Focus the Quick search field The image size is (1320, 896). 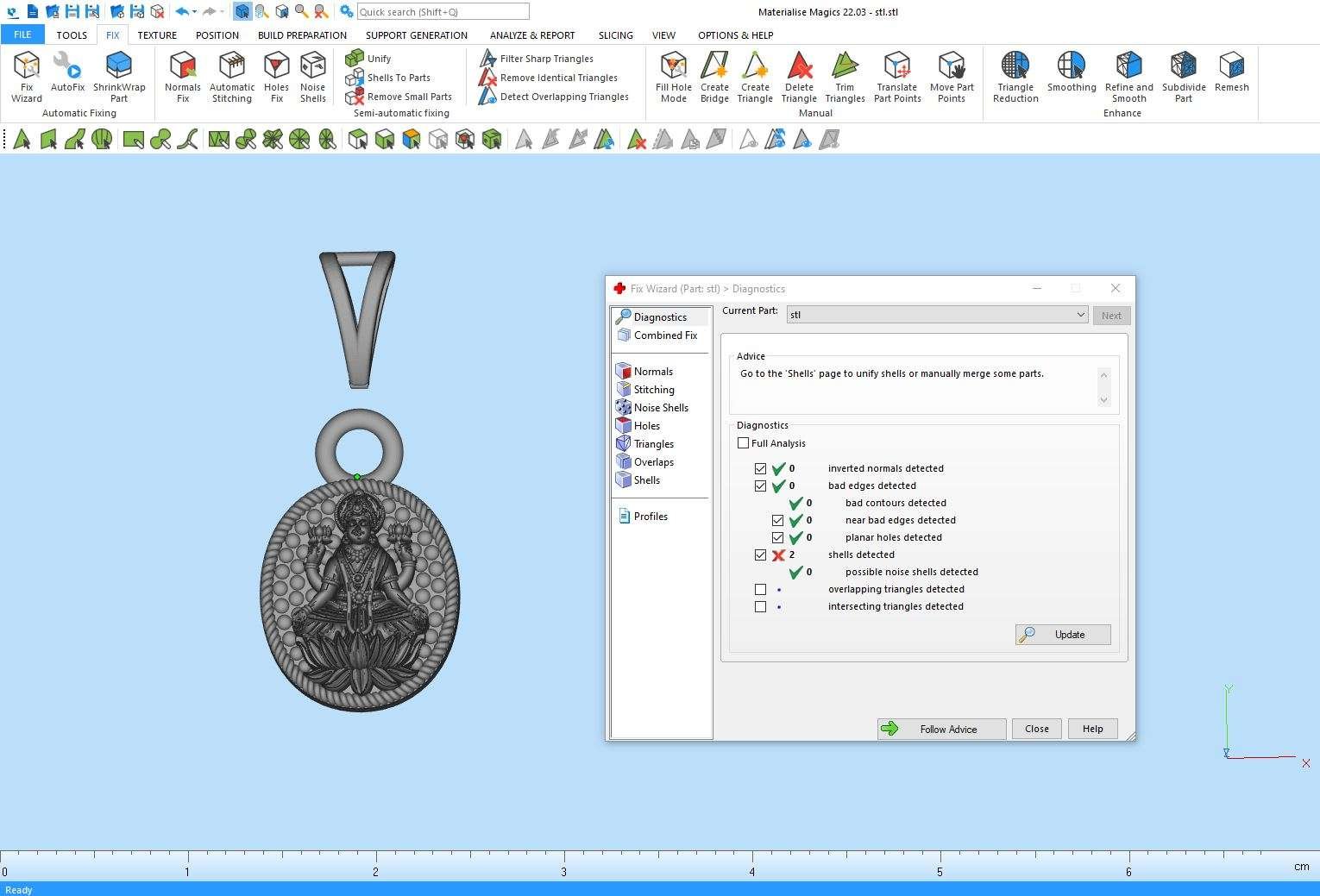tap(443, 12)
